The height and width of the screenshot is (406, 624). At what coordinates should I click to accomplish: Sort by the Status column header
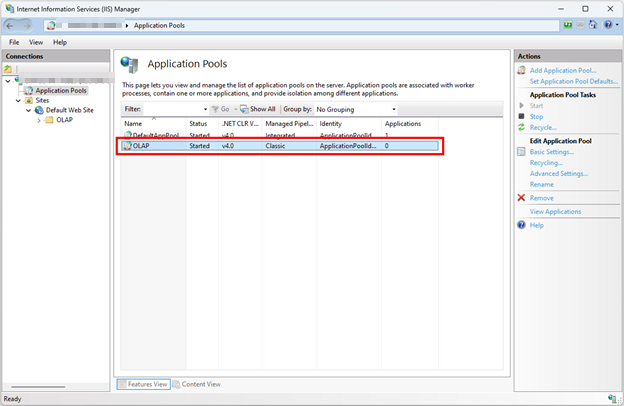coord(202,124)
